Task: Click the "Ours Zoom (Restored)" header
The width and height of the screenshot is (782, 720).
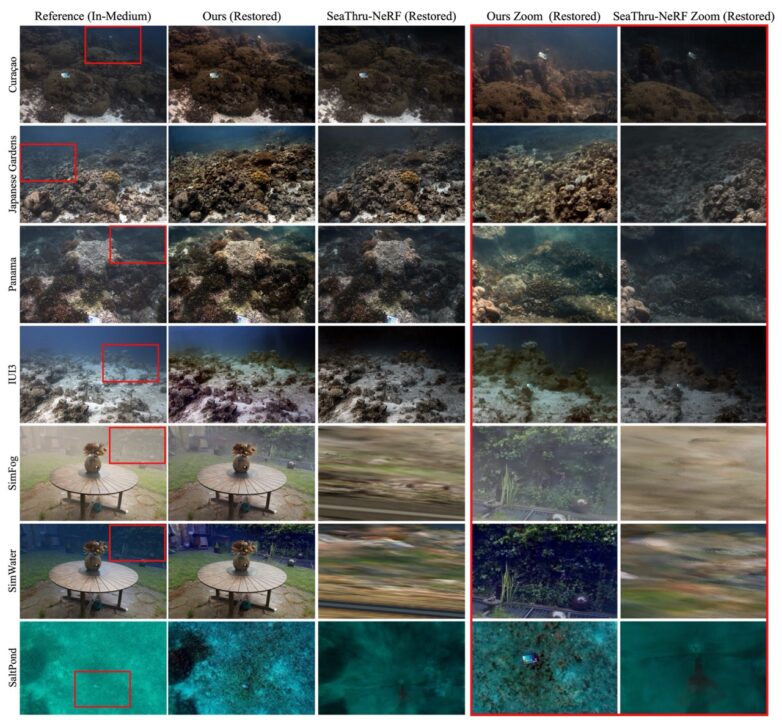Action: pos(543,16)
